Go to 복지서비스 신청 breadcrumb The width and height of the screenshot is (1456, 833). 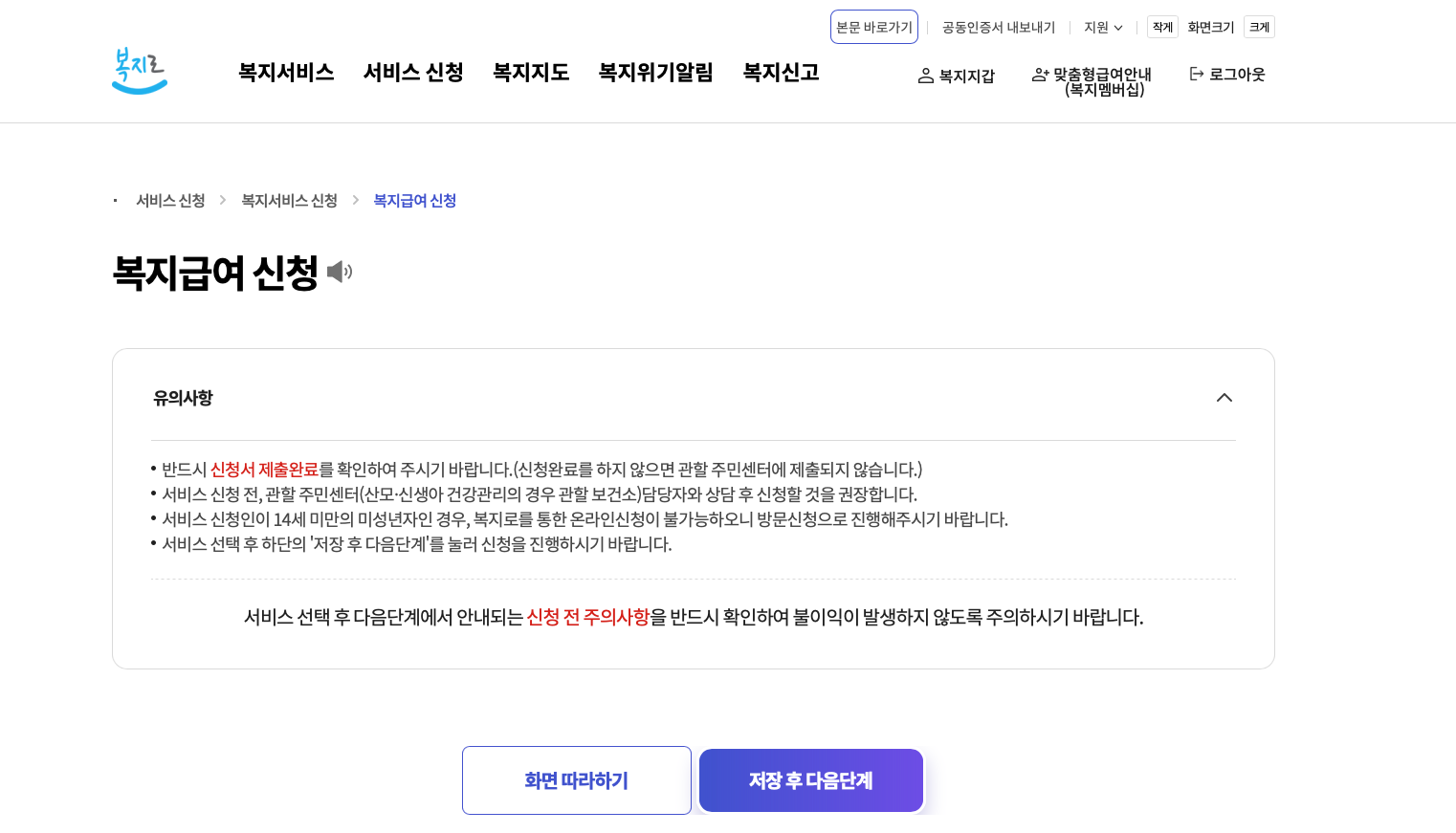tap(289, 201)
